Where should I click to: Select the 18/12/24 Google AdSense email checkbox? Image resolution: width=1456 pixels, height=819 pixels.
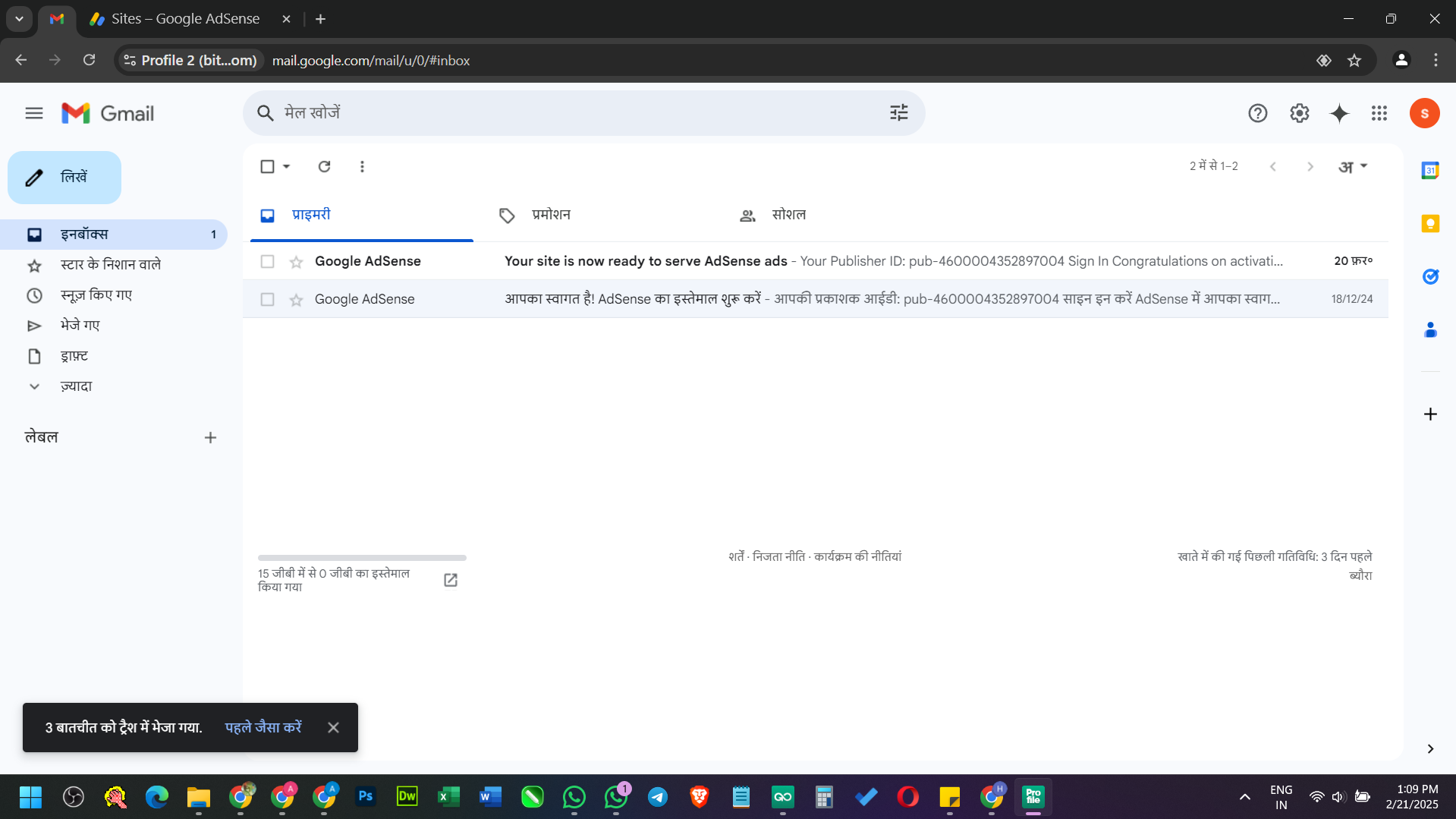coord(267,299)
